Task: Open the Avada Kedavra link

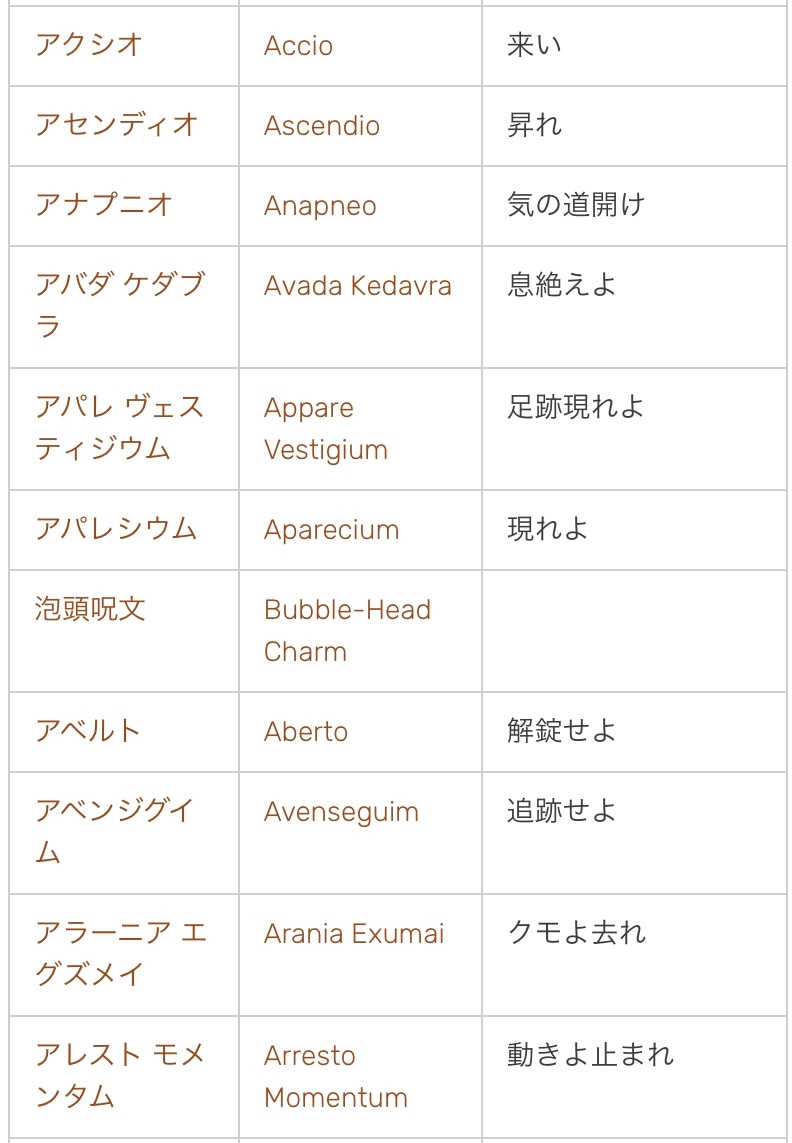Action: (x=357, y=286)
